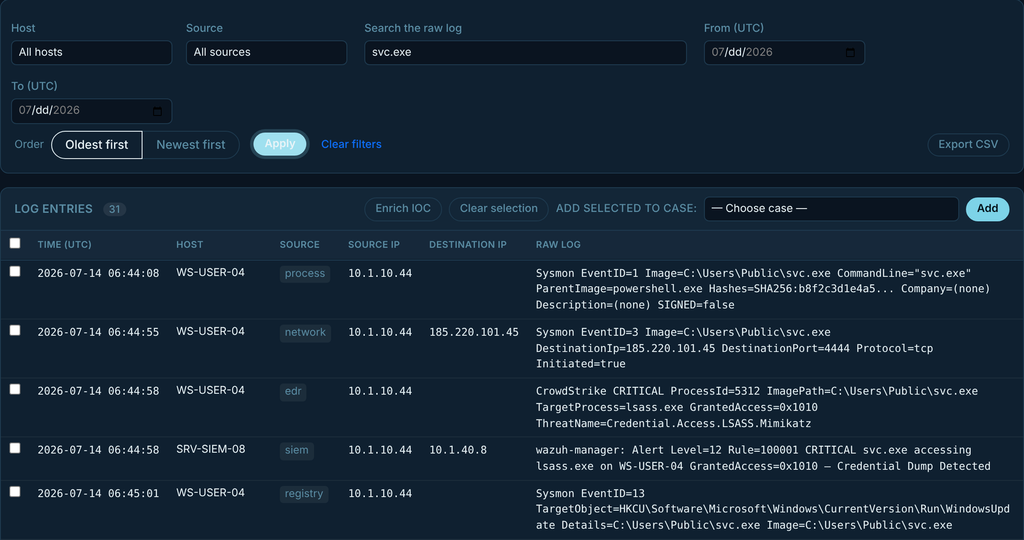Check the 06:44:55 network log entry
Screen dimensions: 1024x540
pos(15,330)
